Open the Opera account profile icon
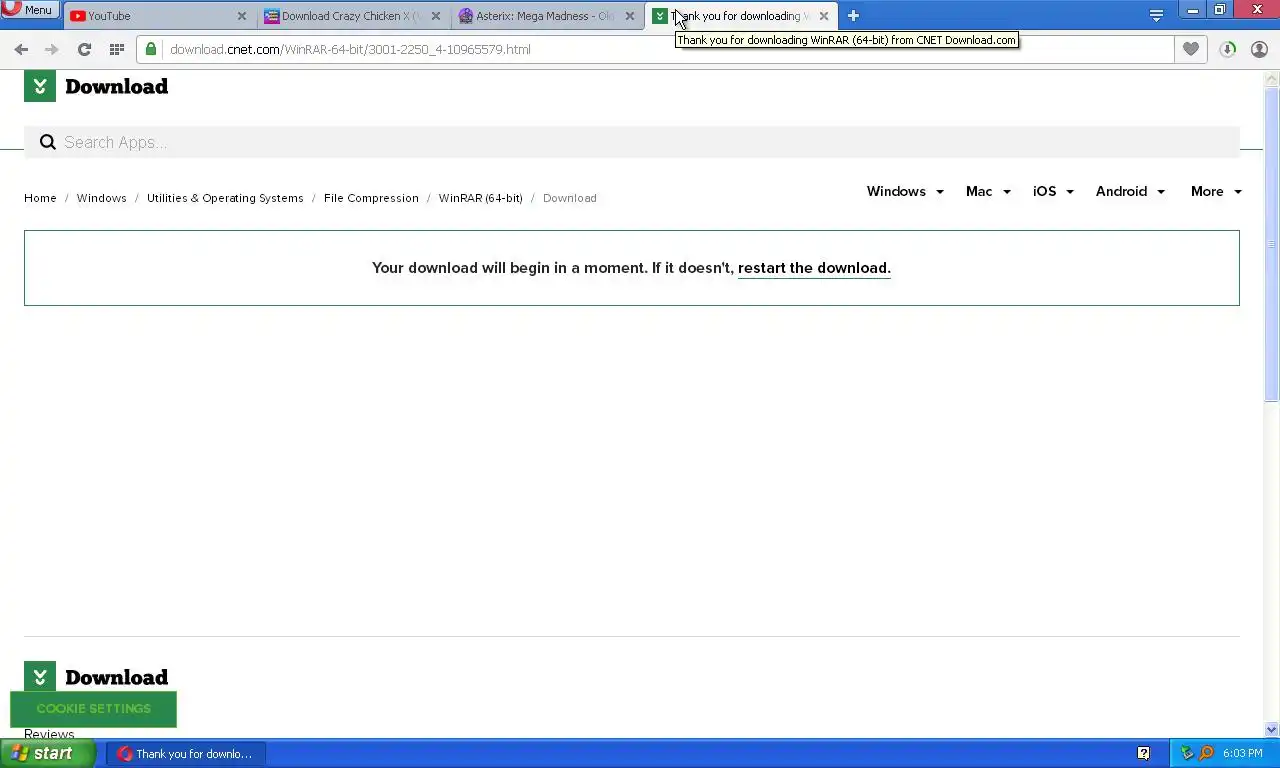1280x768 pixels. pyautogui.click(x=1259, y=49)
